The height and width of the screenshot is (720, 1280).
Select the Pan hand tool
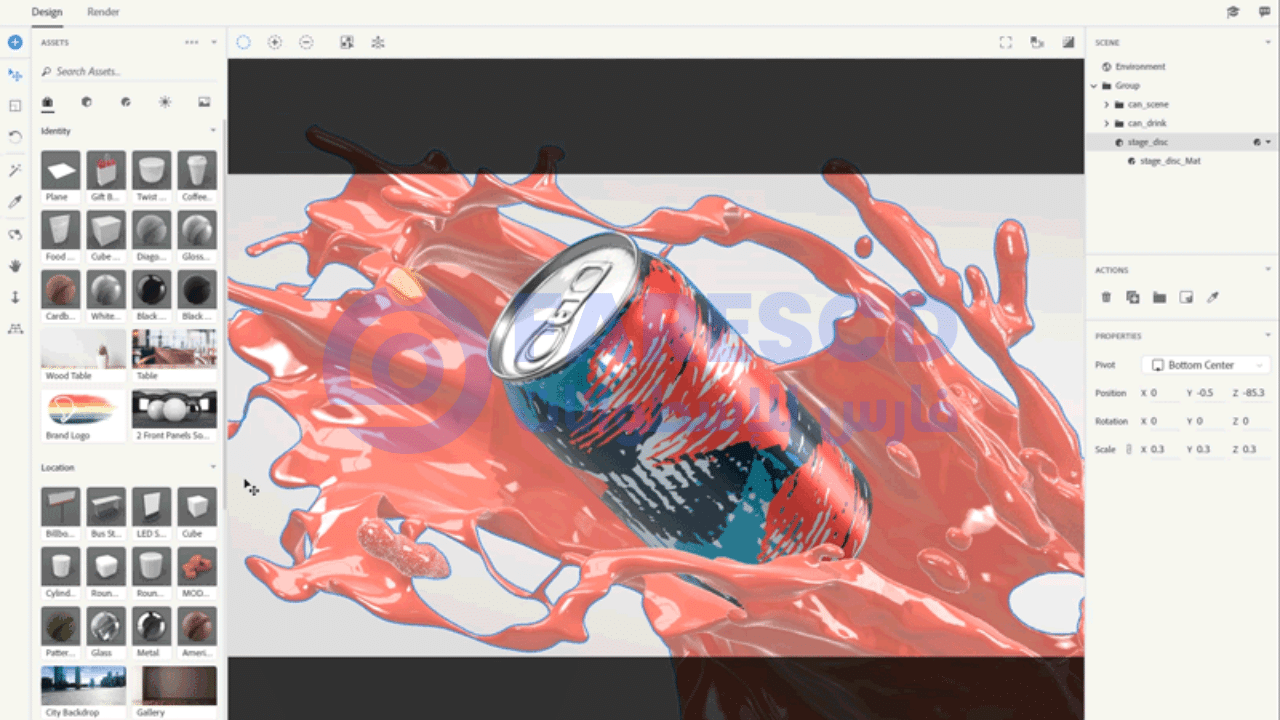pos(15,266)
